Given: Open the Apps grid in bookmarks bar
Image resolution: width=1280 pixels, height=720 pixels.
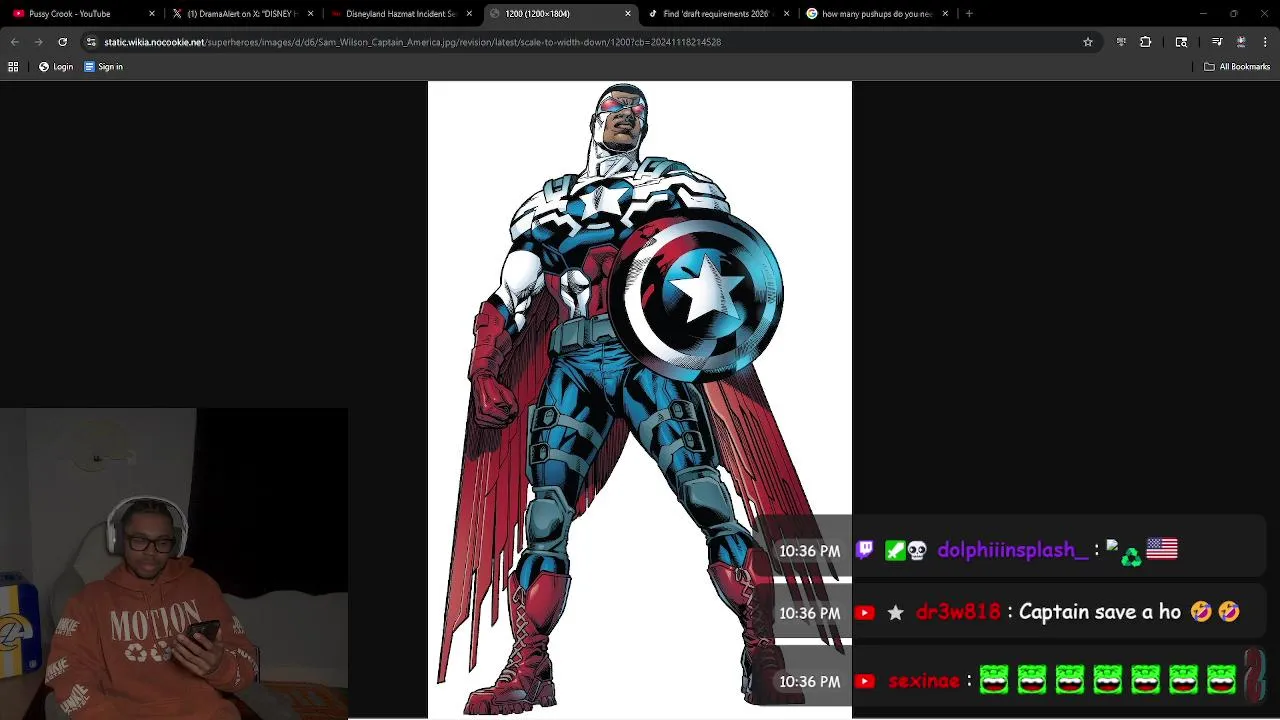Looking at the screenshot, I should click(x=13, y=67).
